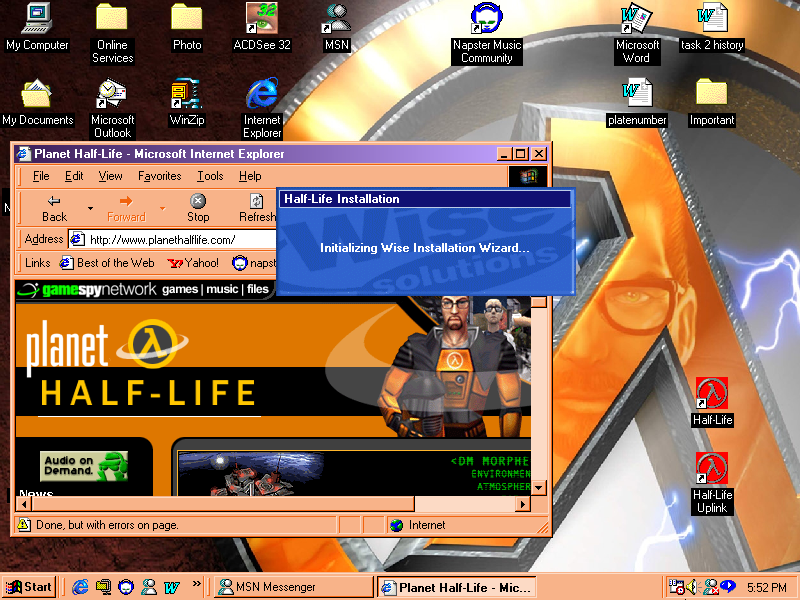Click the address bar URL field
Screen dimensions: 800x600
click(x=173, y=239)
